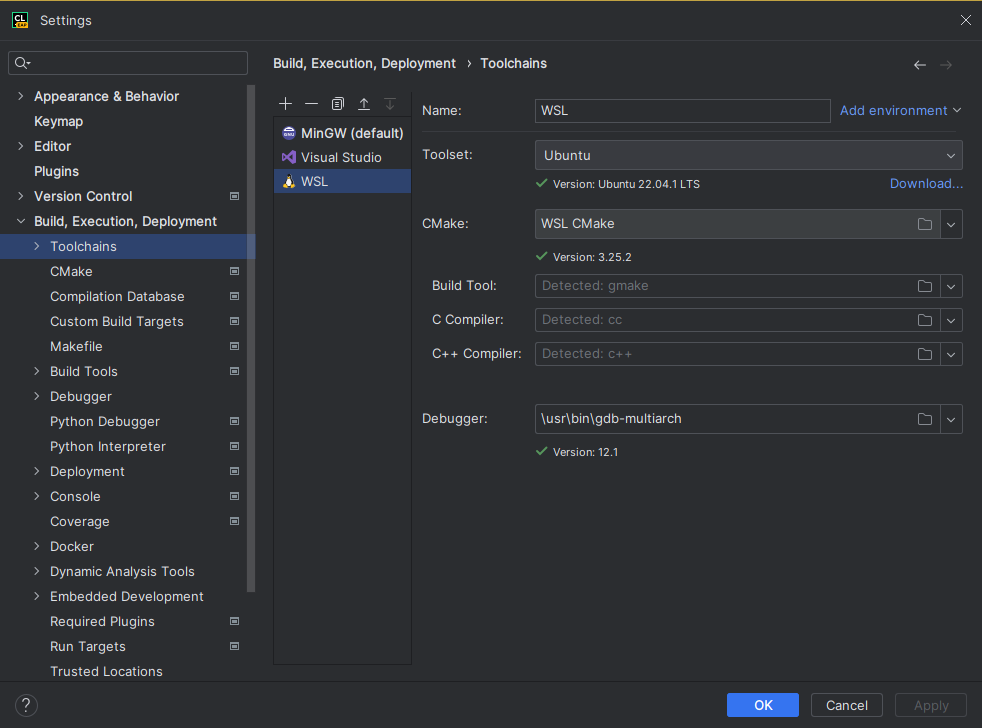Select MinGW (default) toolchain

pyautogui.click(x=343, y=133)
